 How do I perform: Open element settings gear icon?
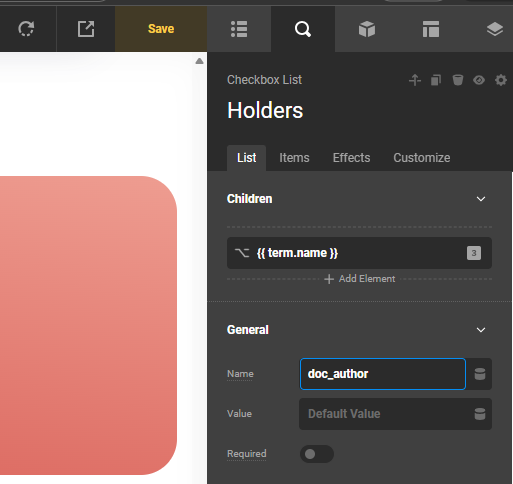click(501, 80)
